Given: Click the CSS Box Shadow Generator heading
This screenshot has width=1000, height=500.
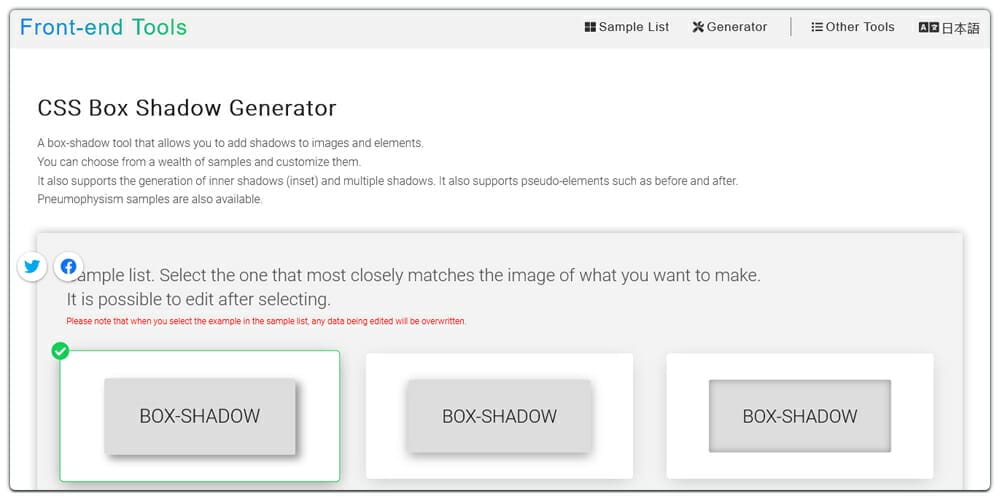Looking at the screenshot, I should pos(187,108).
